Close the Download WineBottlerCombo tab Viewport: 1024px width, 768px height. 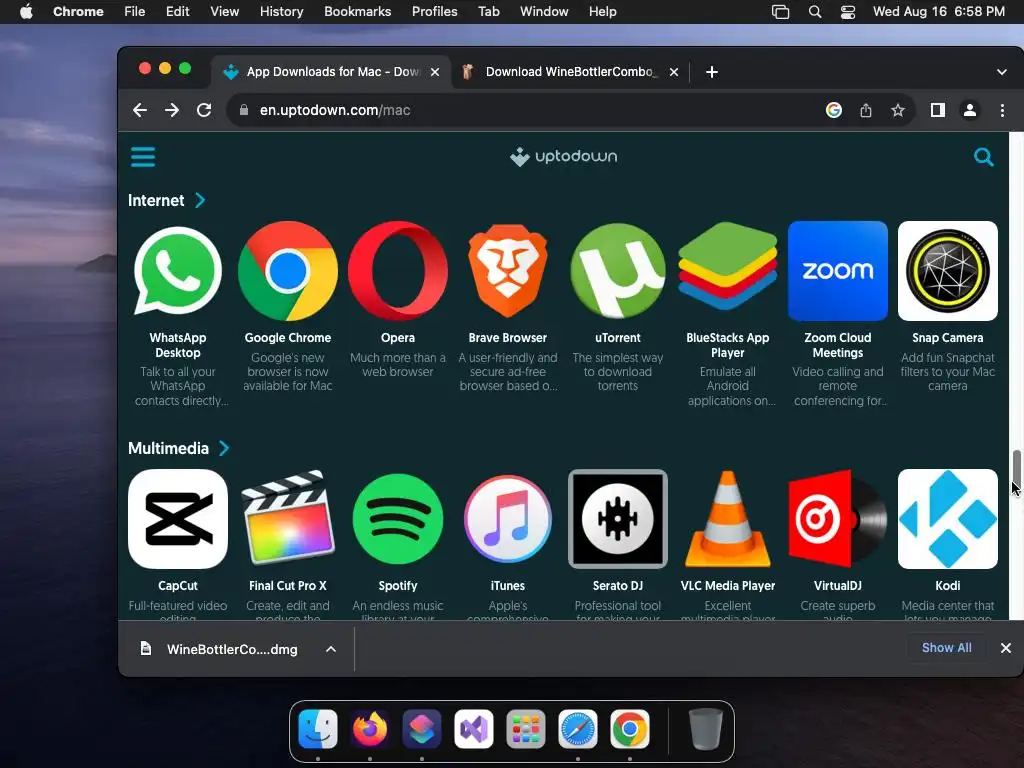click(674, 72)
